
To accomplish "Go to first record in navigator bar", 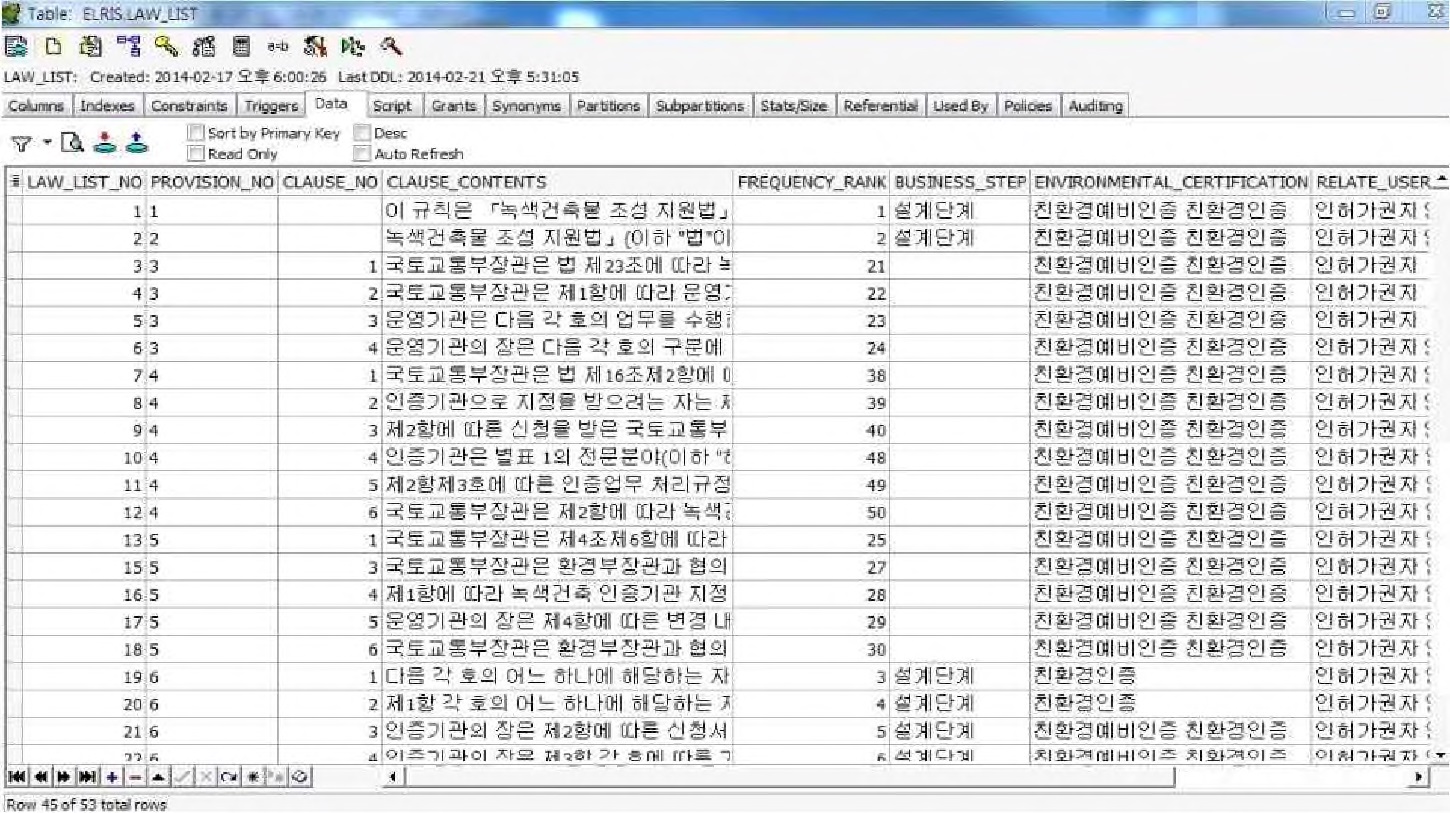I will [x=17, y=776].
